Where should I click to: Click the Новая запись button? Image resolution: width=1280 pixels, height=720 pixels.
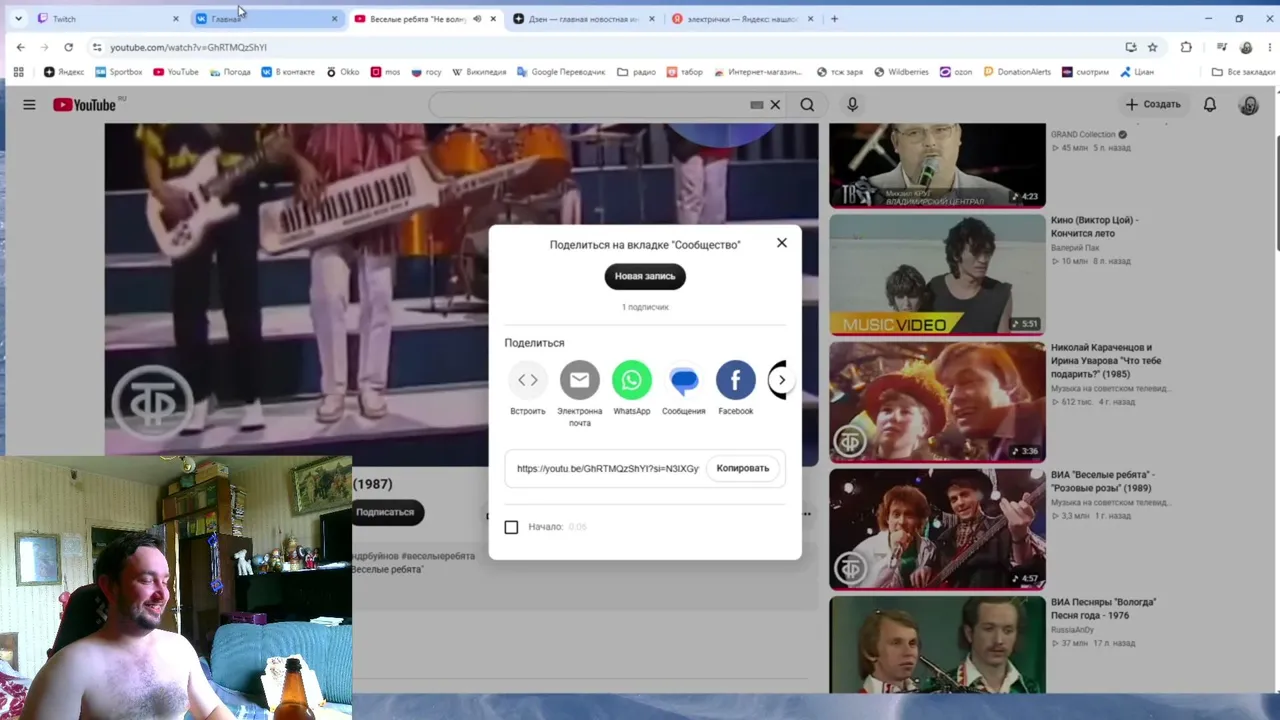(x=645, y=276)
